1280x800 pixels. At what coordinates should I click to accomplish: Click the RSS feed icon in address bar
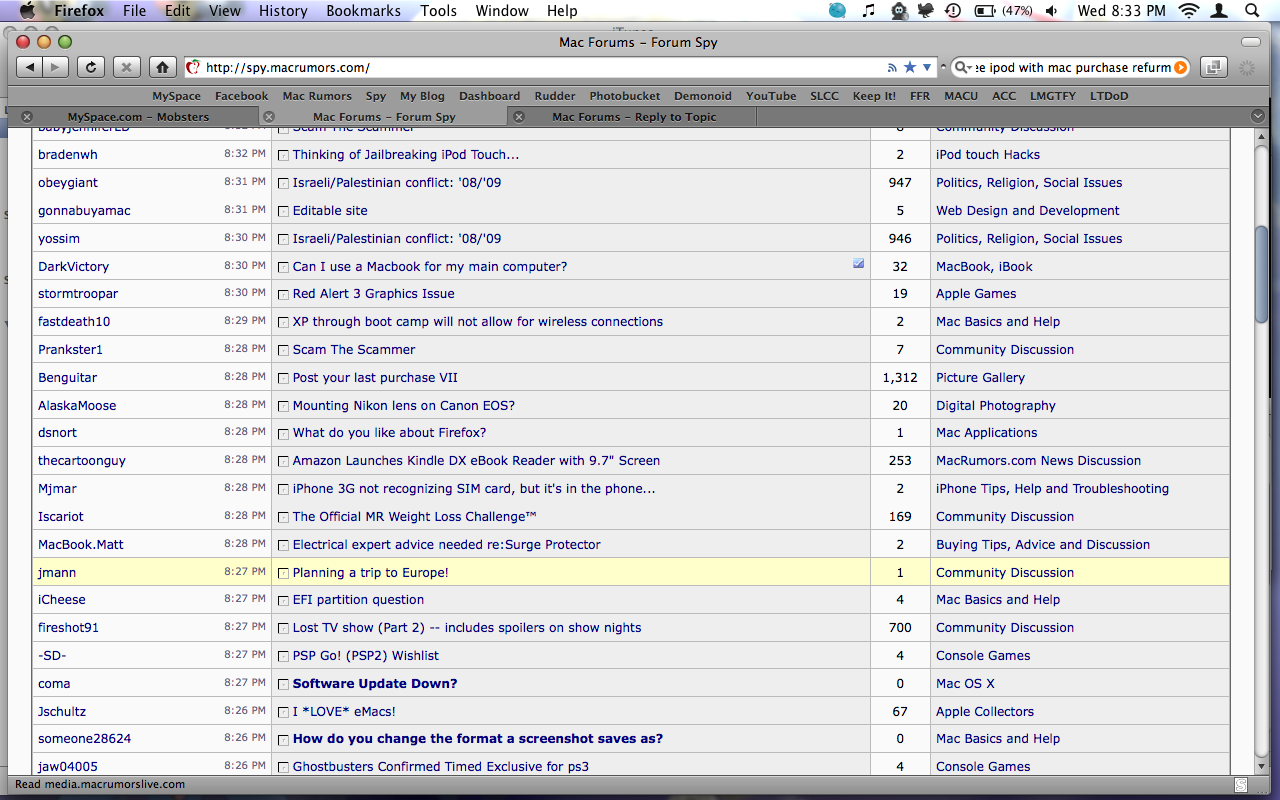892,68
